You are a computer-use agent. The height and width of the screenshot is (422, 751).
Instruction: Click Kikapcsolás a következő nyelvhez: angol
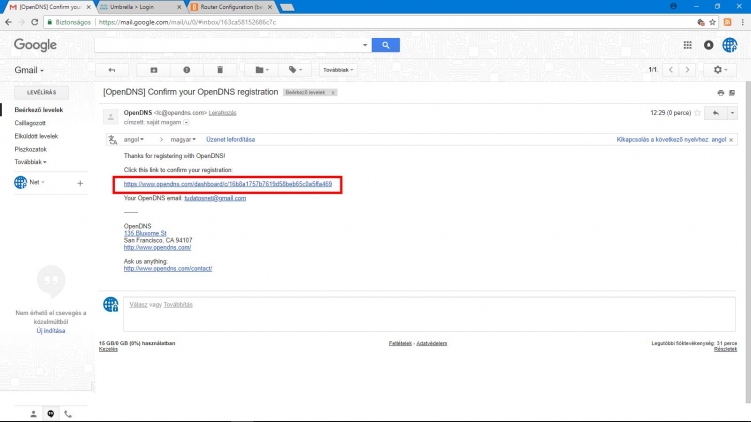coord(671,139)
